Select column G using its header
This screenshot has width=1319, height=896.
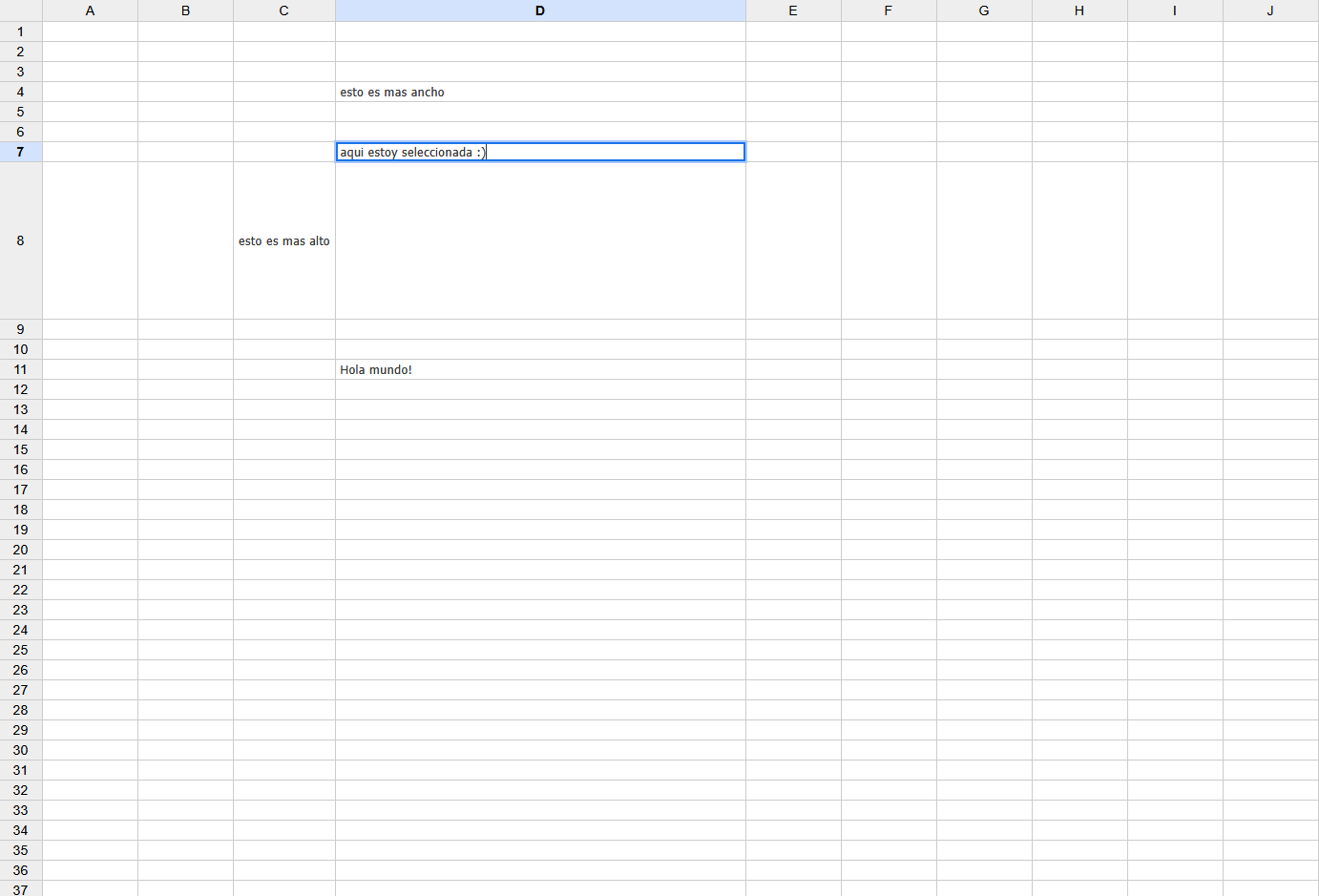tap(983, 10)
